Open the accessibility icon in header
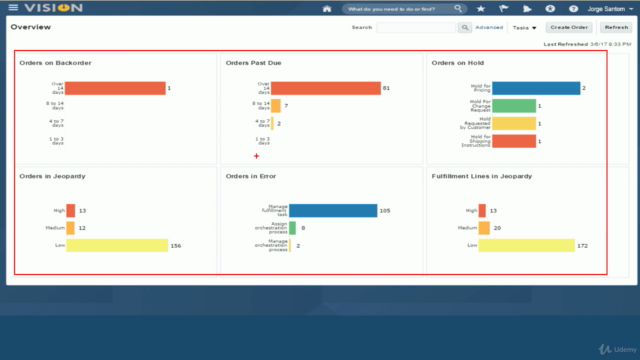The image size is (640, 360). (x=550, y=9)
